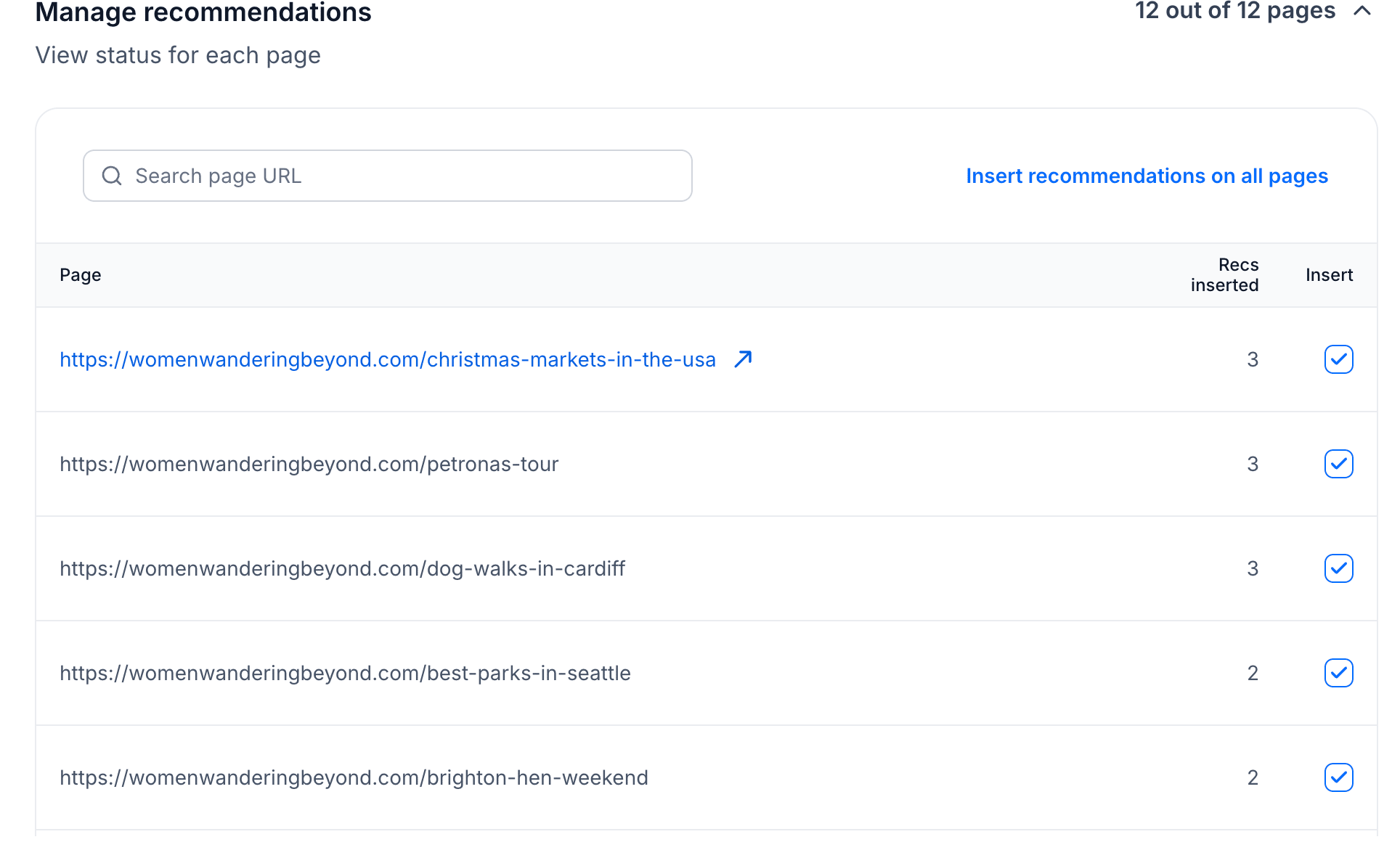Screen dimensions: 1400x858
Task: Collapse the Manage recommendations section chevron
Action: click(1362, 11)
